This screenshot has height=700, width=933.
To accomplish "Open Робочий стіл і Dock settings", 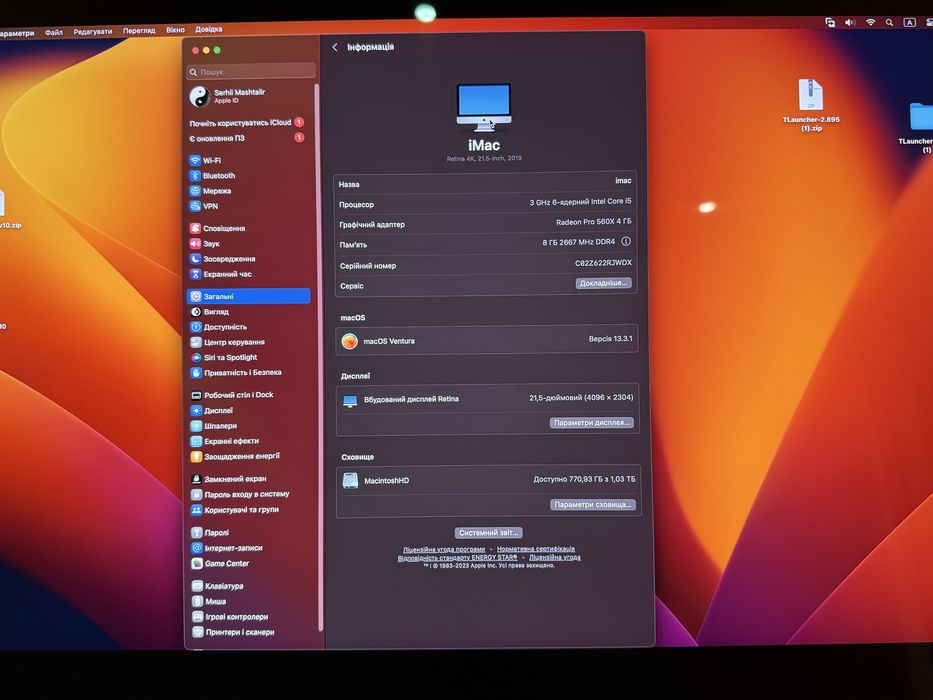I will tap(233, 395).
